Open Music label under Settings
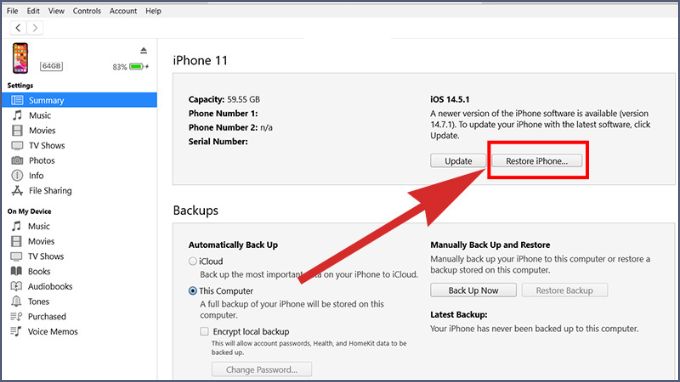The width and height of the screenshot is (680, 382). 40,115
